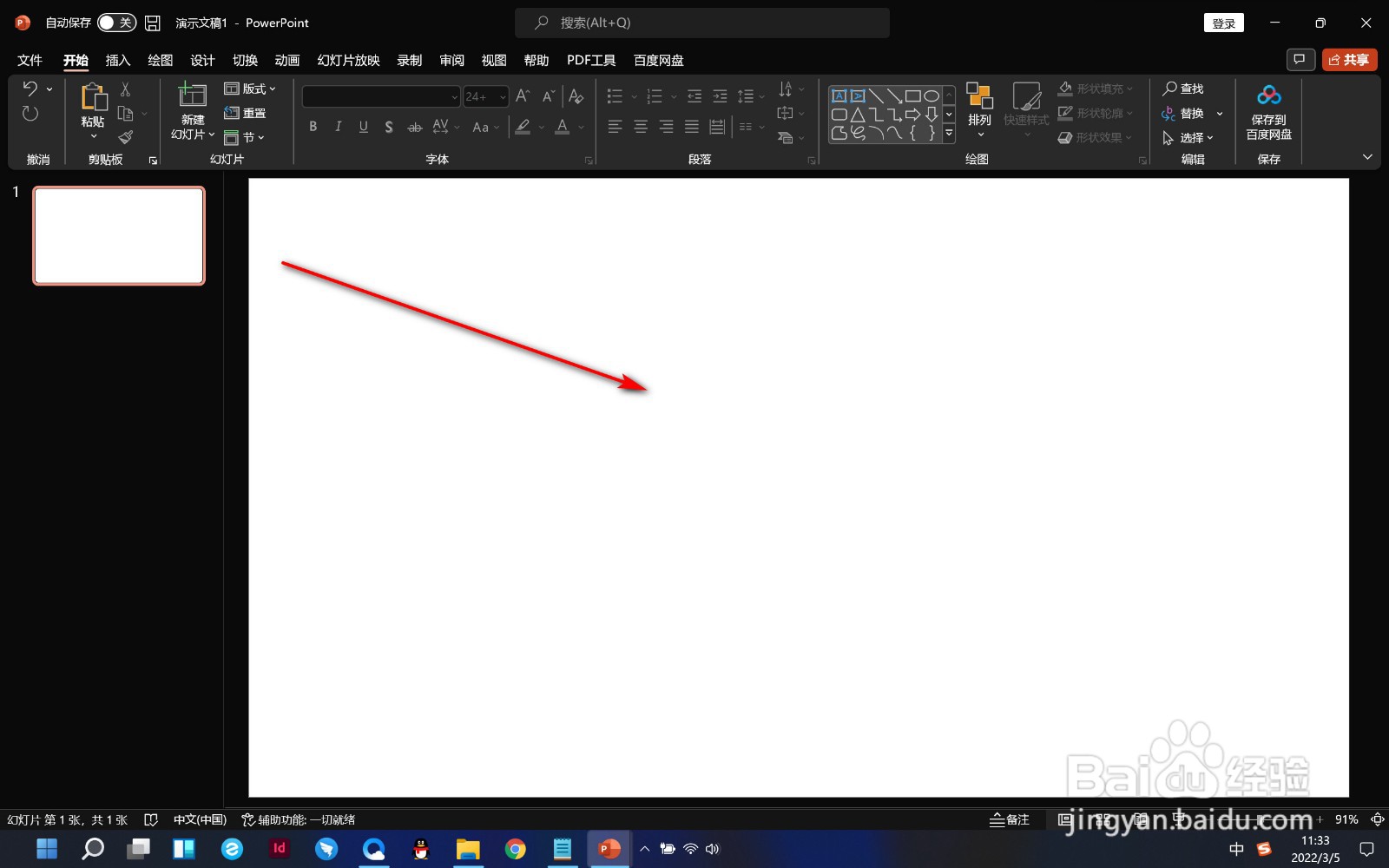Click the fit slide to window icon
Viewport: 1389px width, 868px height.
(1377, 819)
